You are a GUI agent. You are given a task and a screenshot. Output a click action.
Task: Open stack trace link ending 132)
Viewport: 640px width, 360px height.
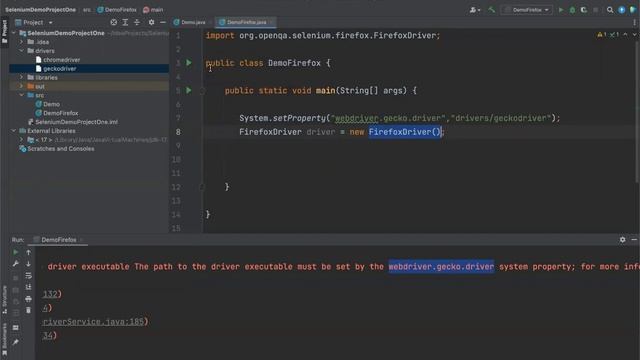50,294
